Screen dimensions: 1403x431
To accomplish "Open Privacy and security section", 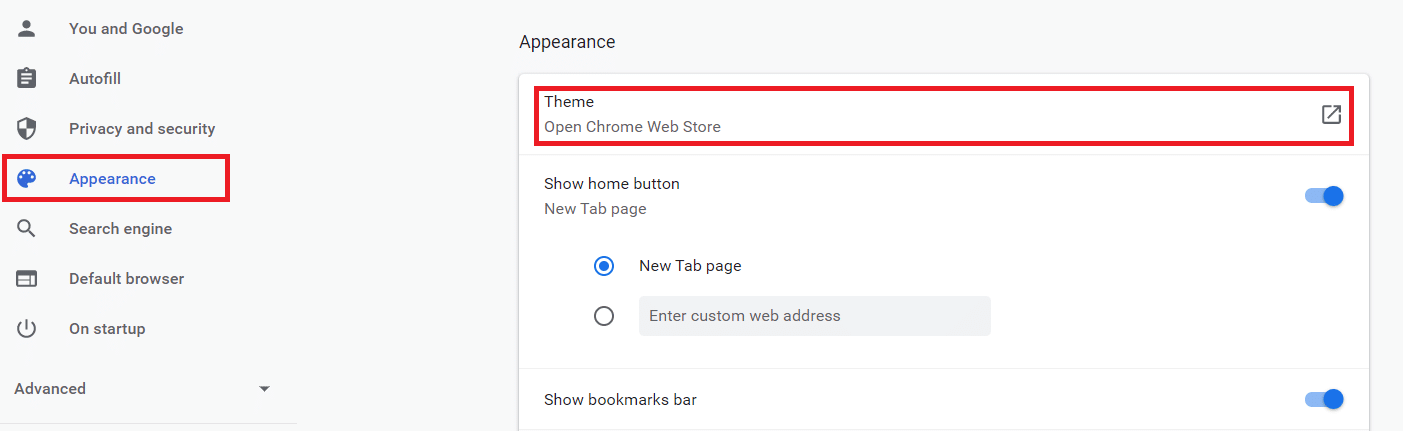I will [142, 129].
